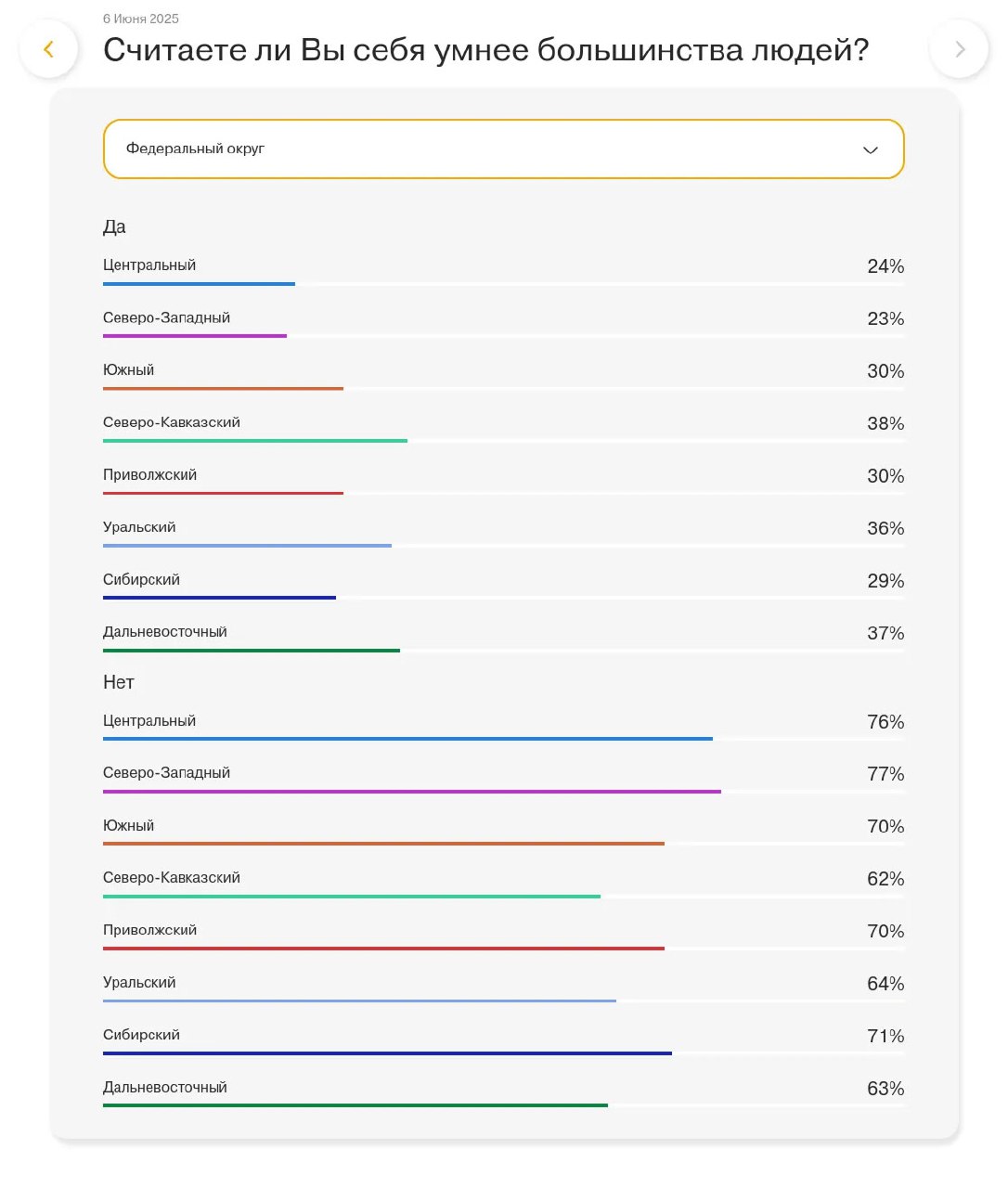Expand the dropdown chevron arrow icon
Image resolution: width=1008 pixels, height=1188 pixels.
tap(870, 150)
